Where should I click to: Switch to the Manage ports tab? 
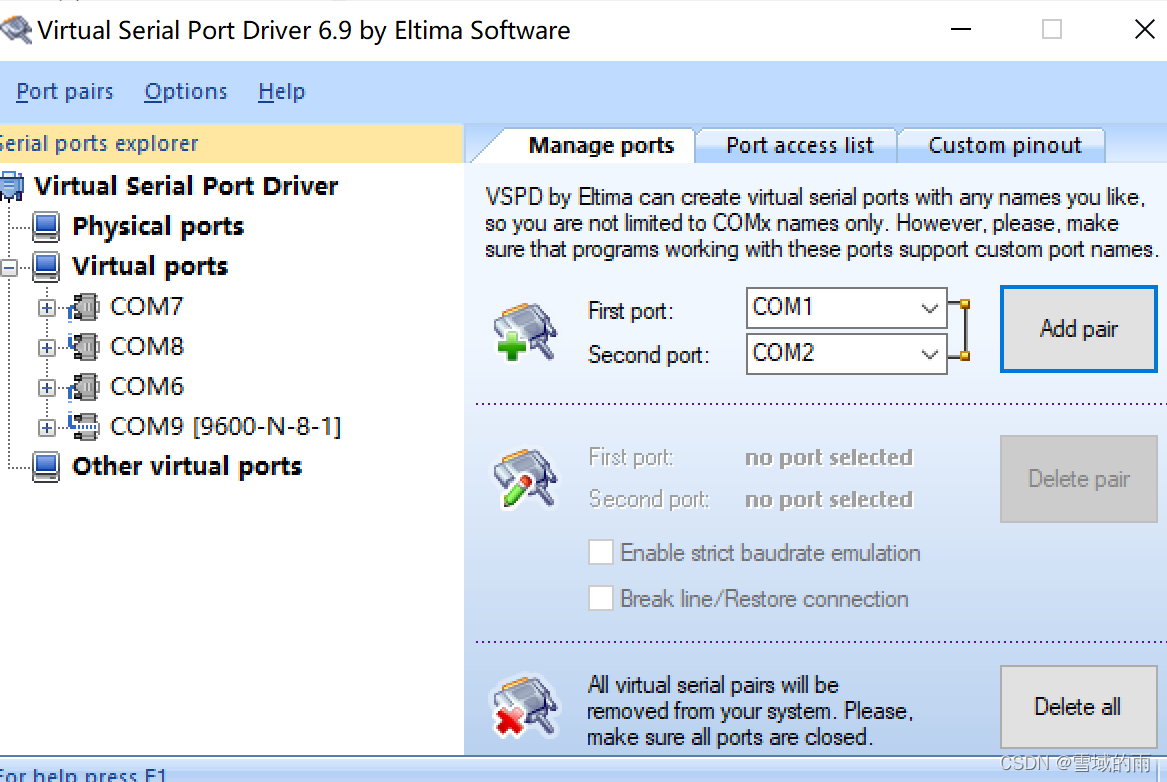pyautogui.click(x=601, y=145)
